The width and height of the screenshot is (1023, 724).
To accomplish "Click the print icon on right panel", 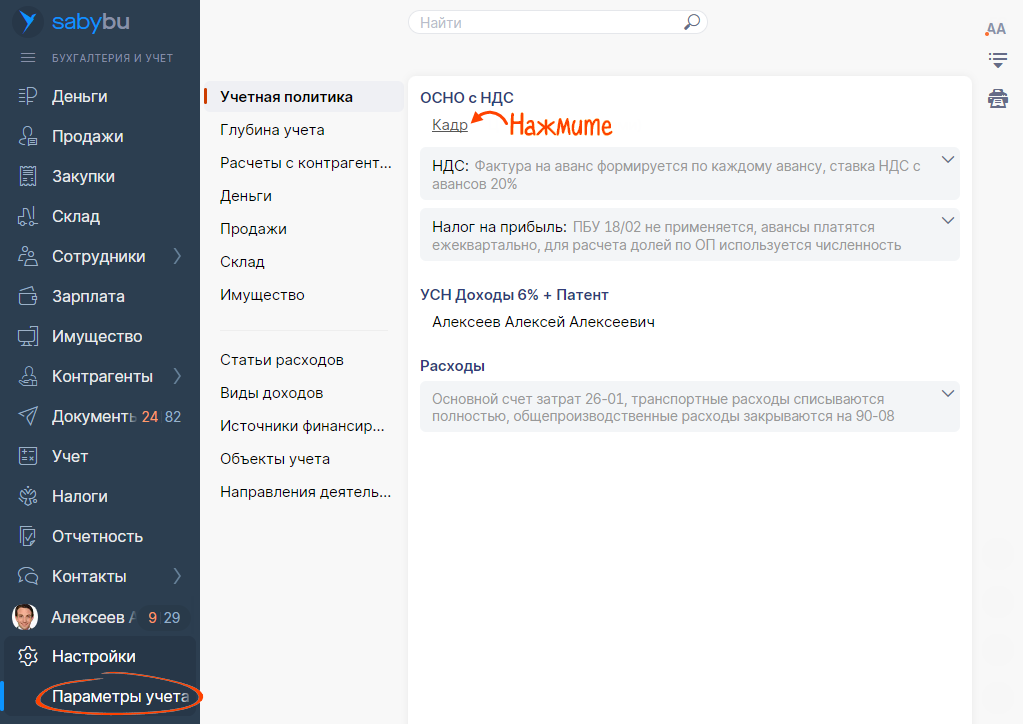I will tap(997, 98).
